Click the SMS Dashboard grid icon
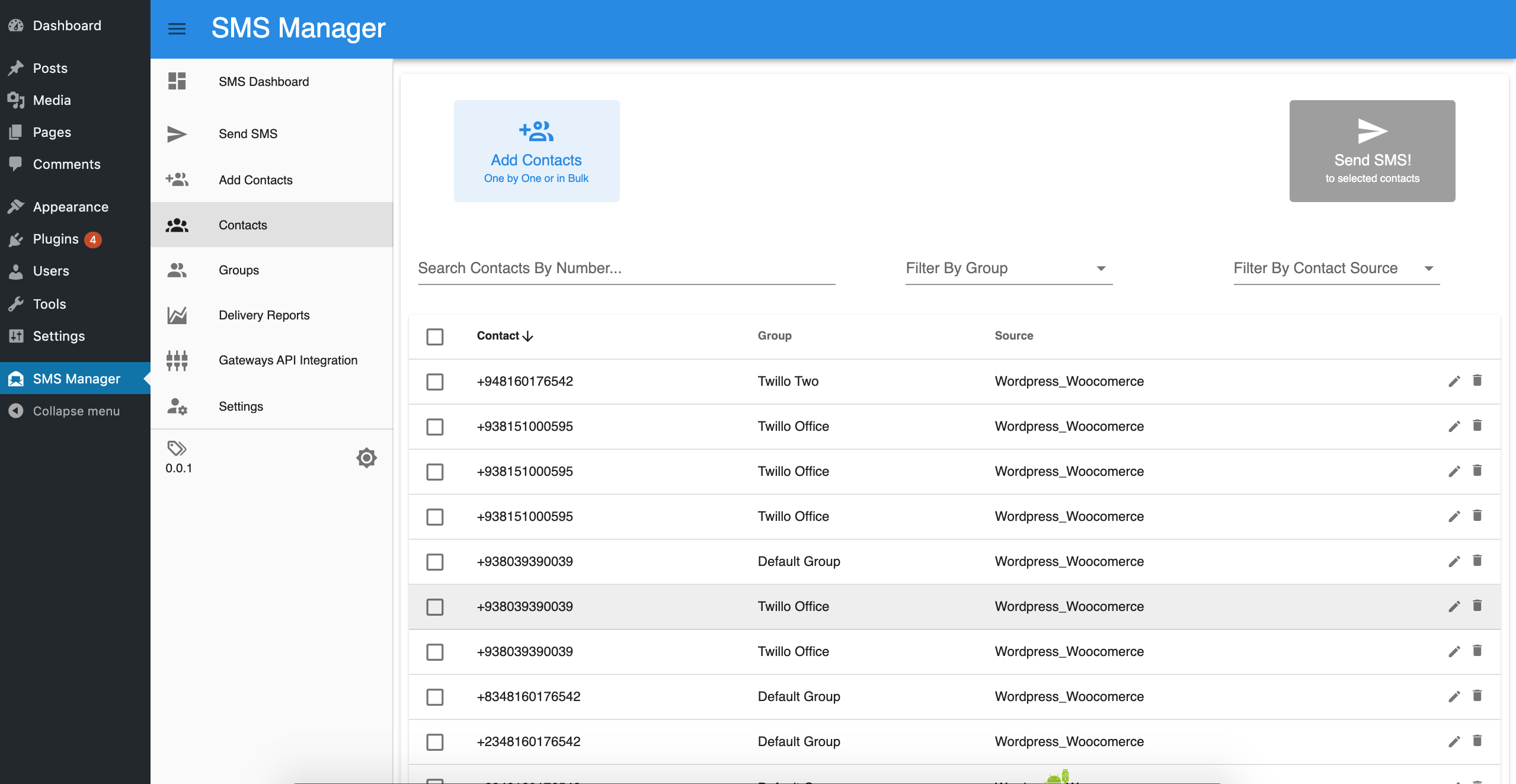 click(177, 81)
